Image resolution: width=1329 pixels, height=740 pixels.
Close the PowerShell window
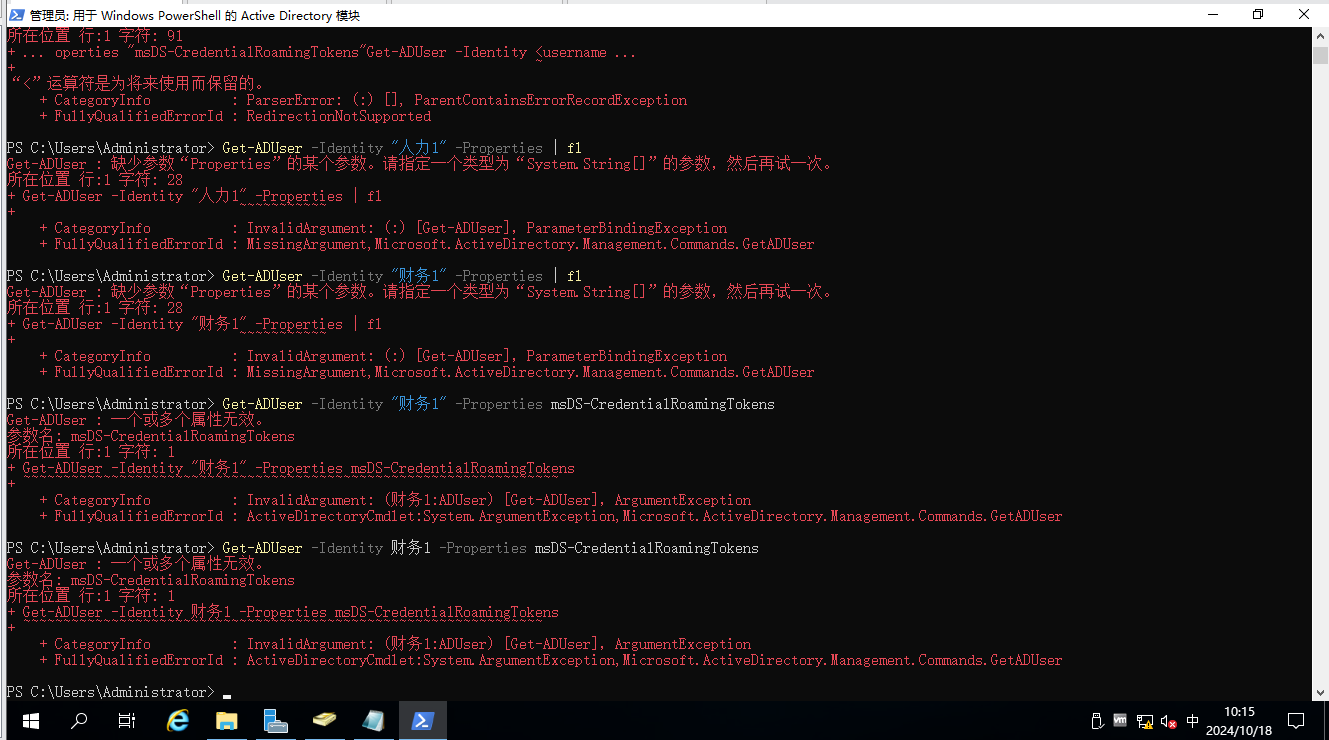(1304, 14)
